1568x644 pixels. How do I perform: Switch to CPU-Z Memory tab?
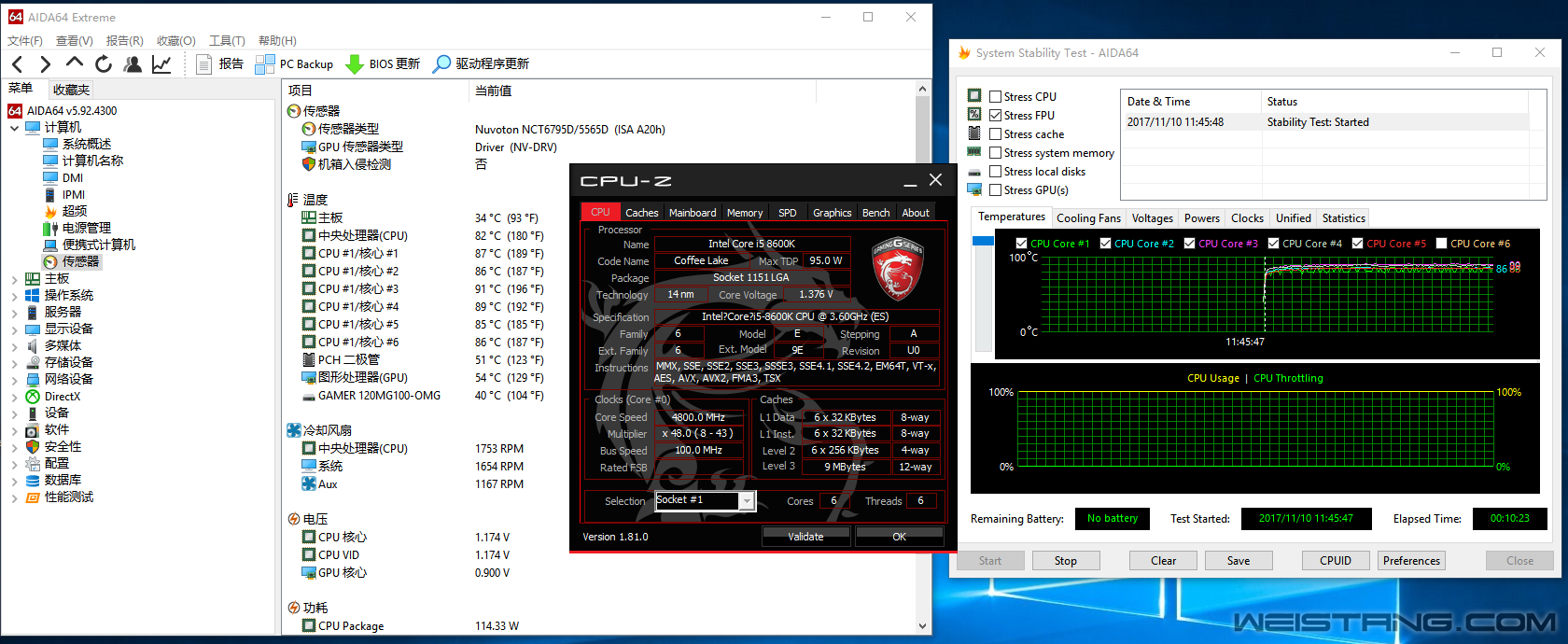point(745,213)
